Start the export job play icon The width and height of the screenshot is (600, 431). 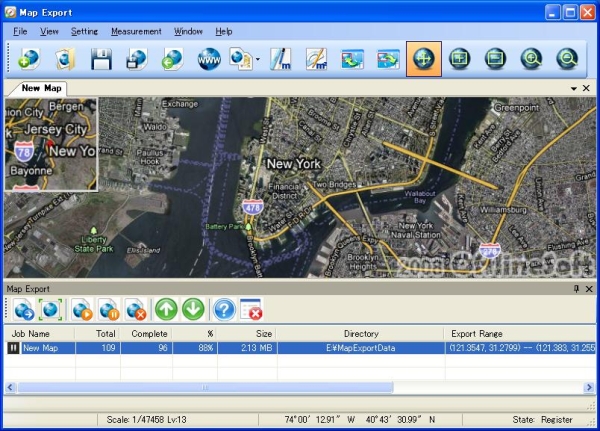pos(82,310)
